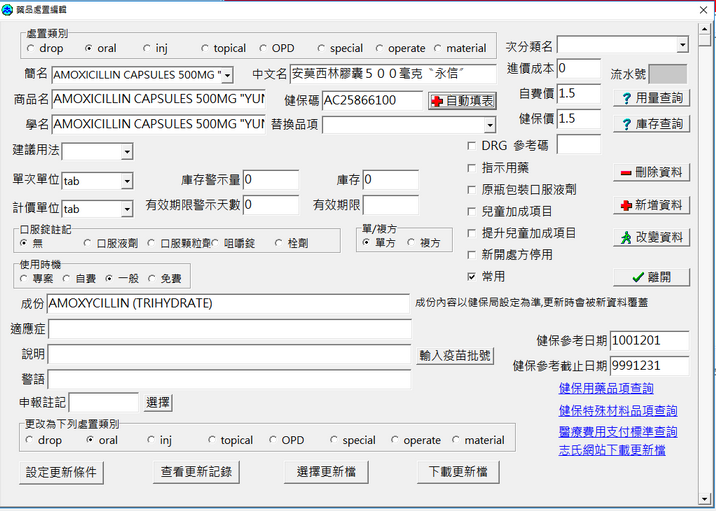Click 設定更新條件 button
The image size is (716, 511).
click(62, 472)
